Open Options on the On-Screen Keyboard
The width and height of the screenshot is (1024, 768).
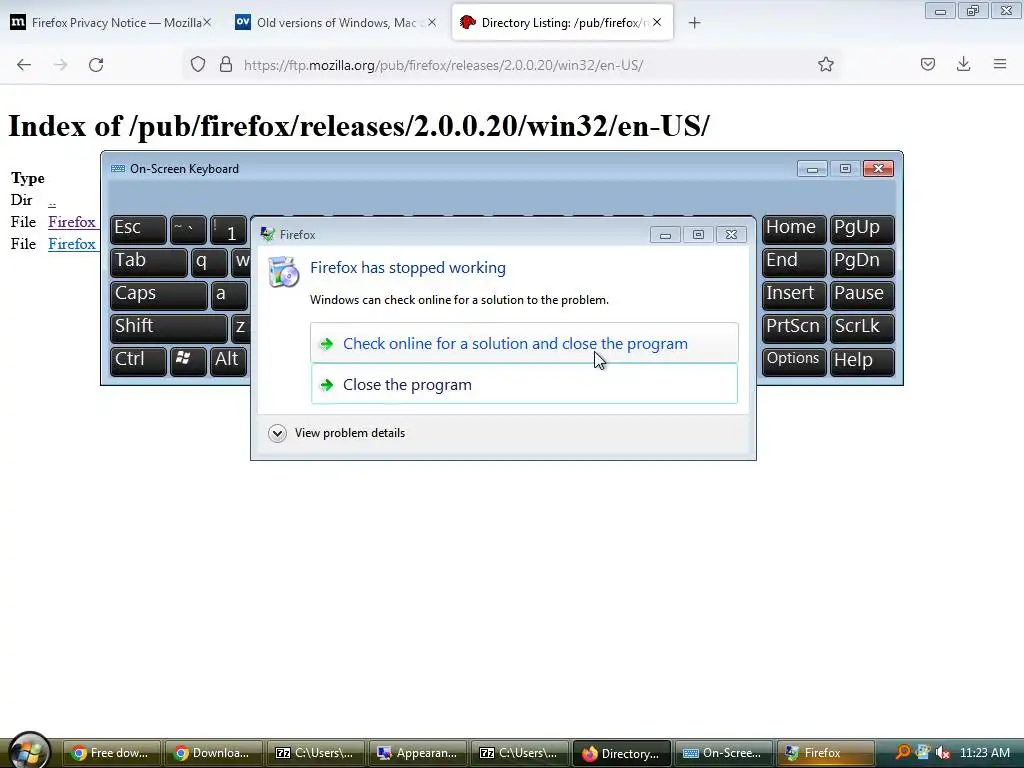tap(794, 361)
